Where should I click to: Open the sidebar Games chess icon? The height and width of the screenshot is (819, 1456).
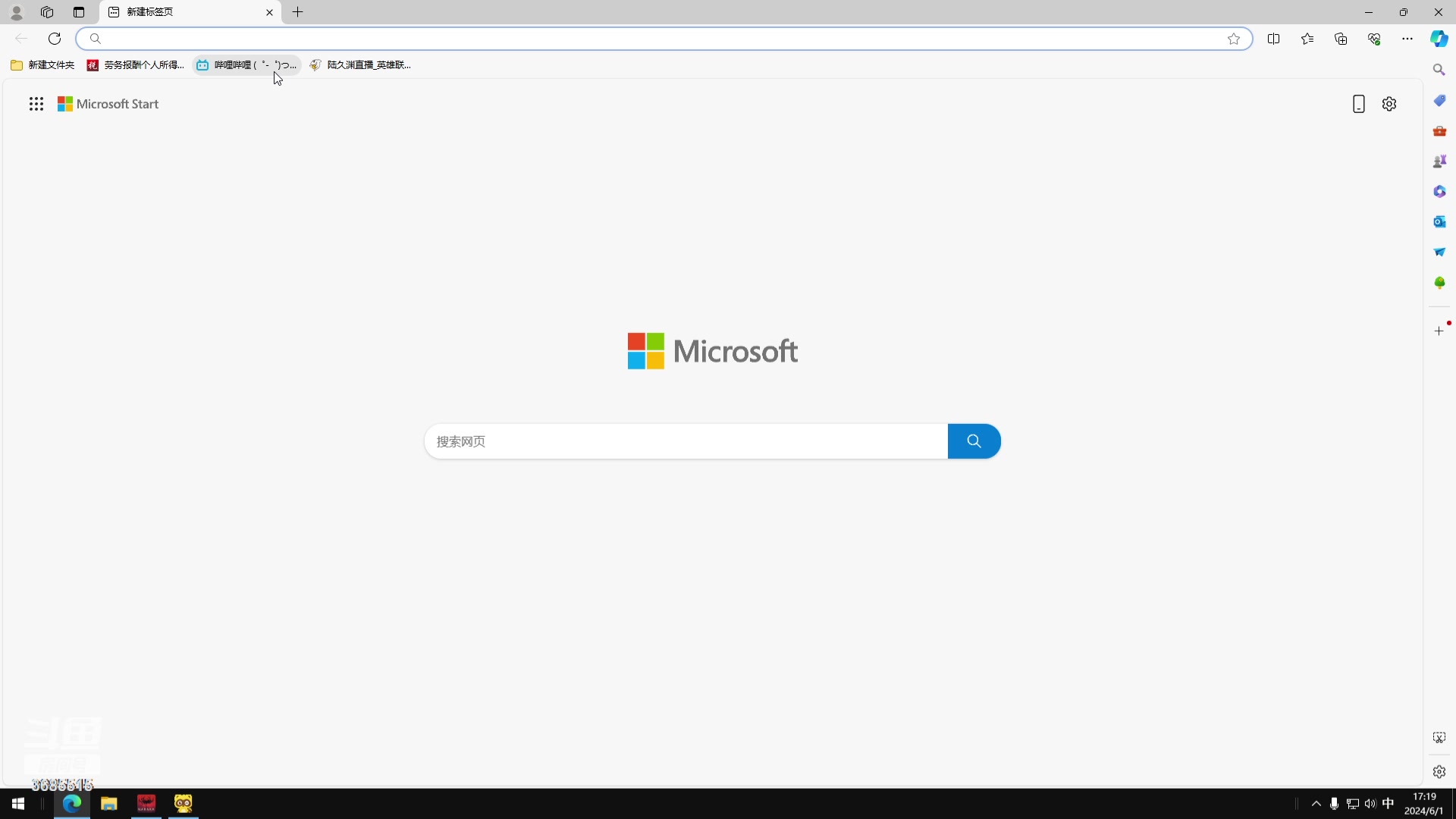pyautogui.click(x=1439, y=161)
